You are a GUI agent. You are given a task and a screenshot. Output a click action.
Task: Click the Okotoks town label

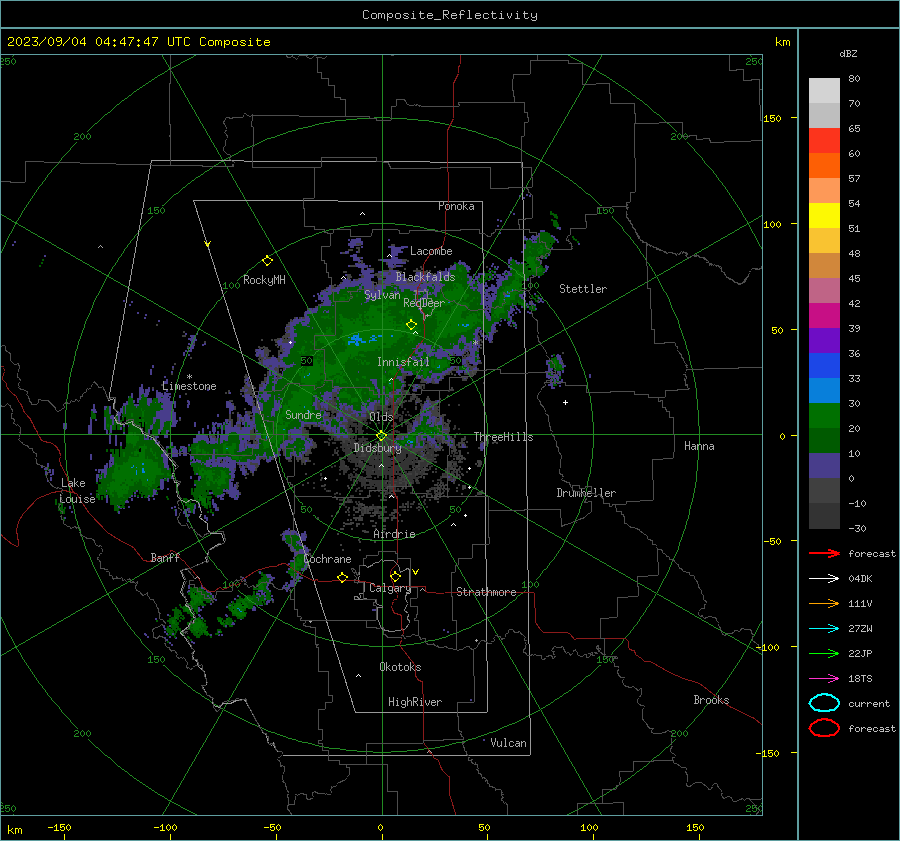(400, 667)
